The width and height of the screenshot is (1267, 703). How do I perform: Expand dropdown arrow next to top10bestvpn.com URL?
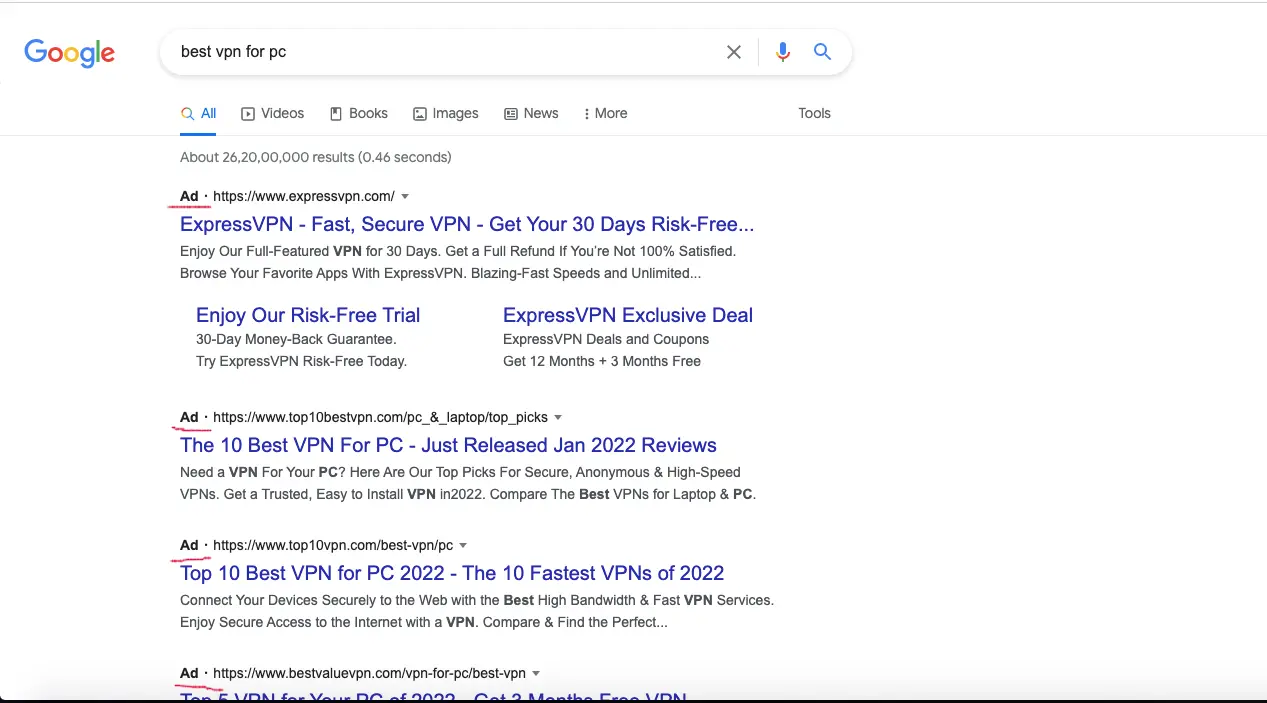[558, 417]
